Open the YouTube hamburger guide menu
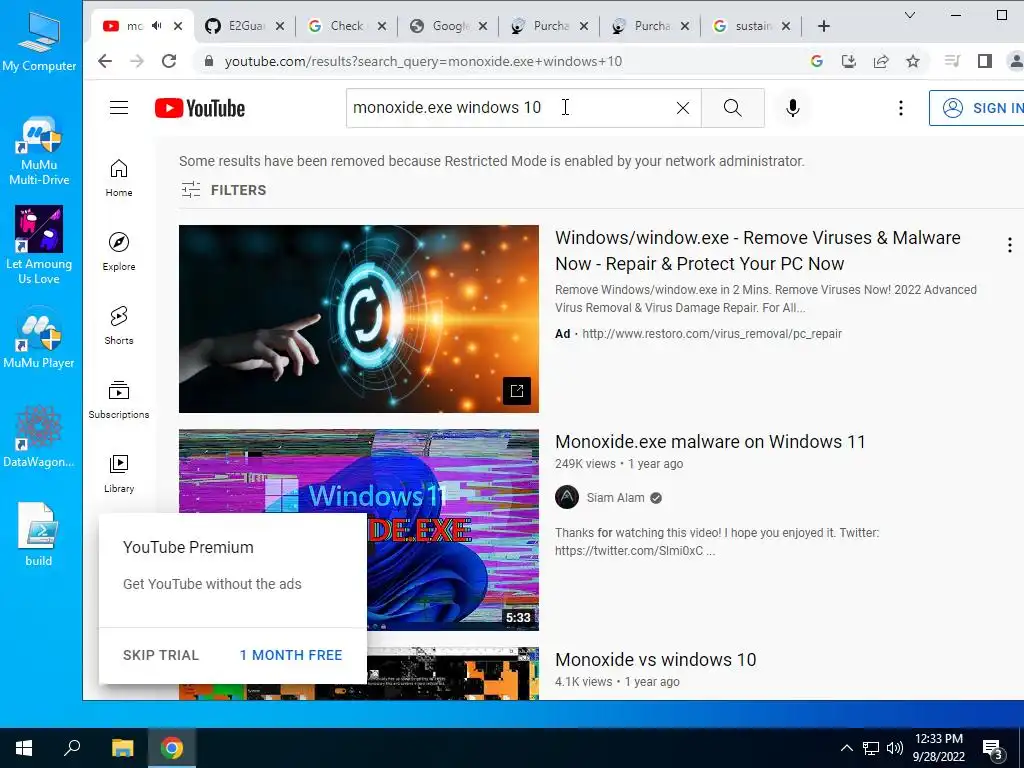1024x768 pixels. click(119, 108)
